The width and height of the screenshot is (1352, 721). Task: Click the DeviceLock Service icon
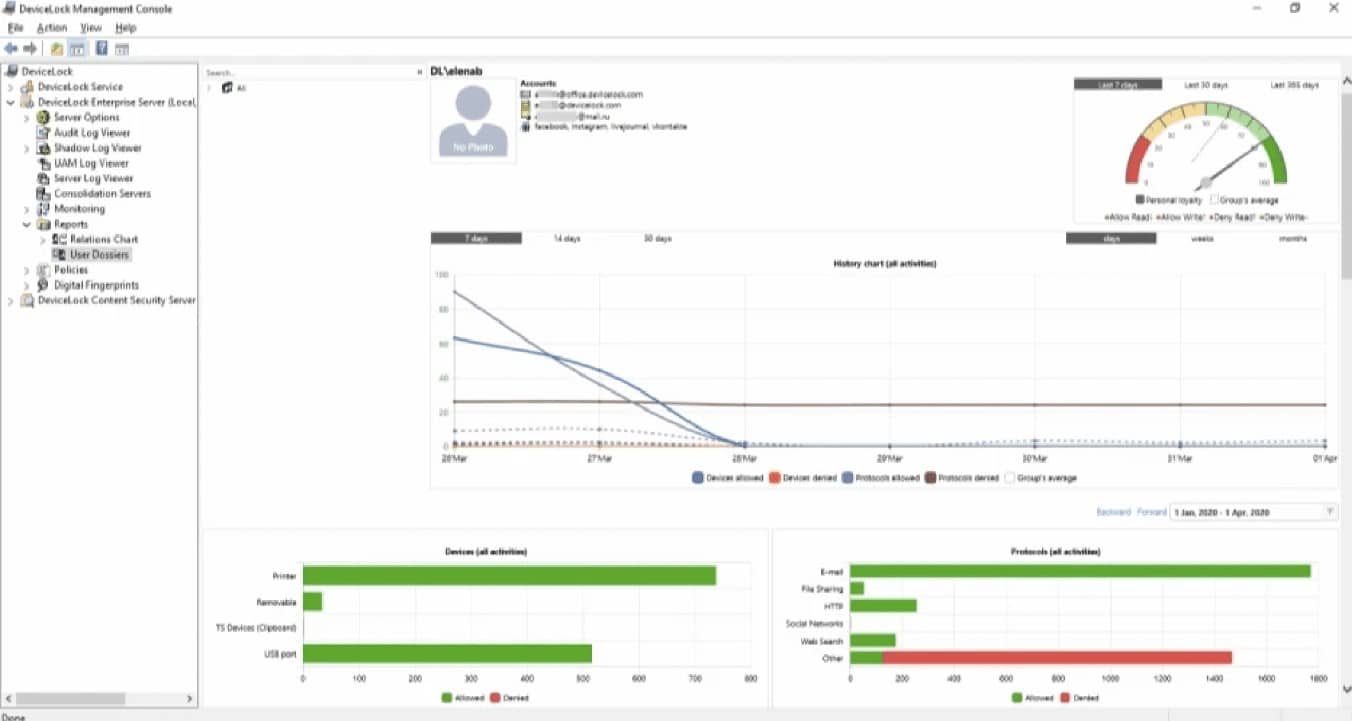[28, 87]
